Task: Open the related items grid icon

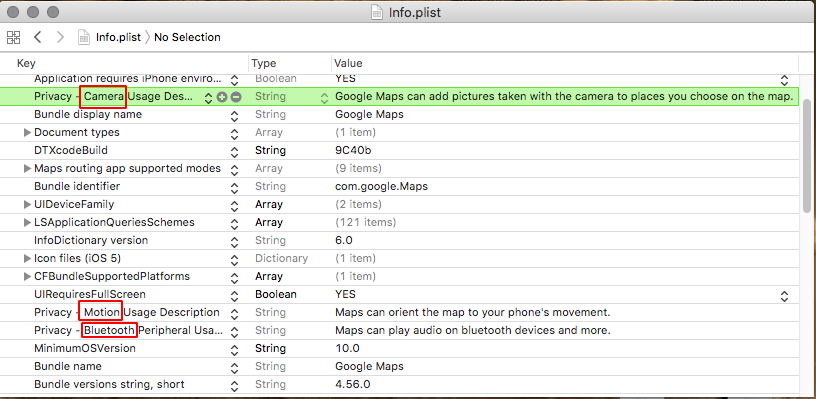Action: 14,37
